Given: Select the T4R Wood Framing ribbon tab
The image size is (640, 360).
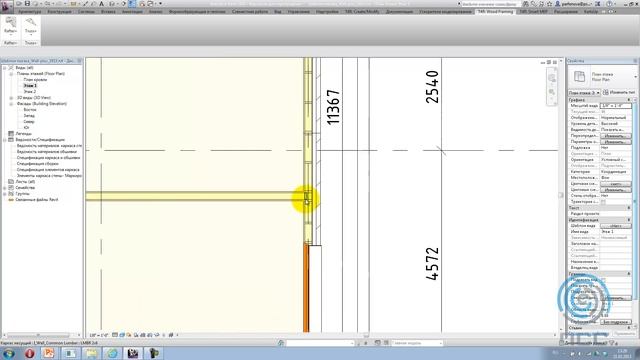Looking at the screenshot, I should [x=495, y=11].
